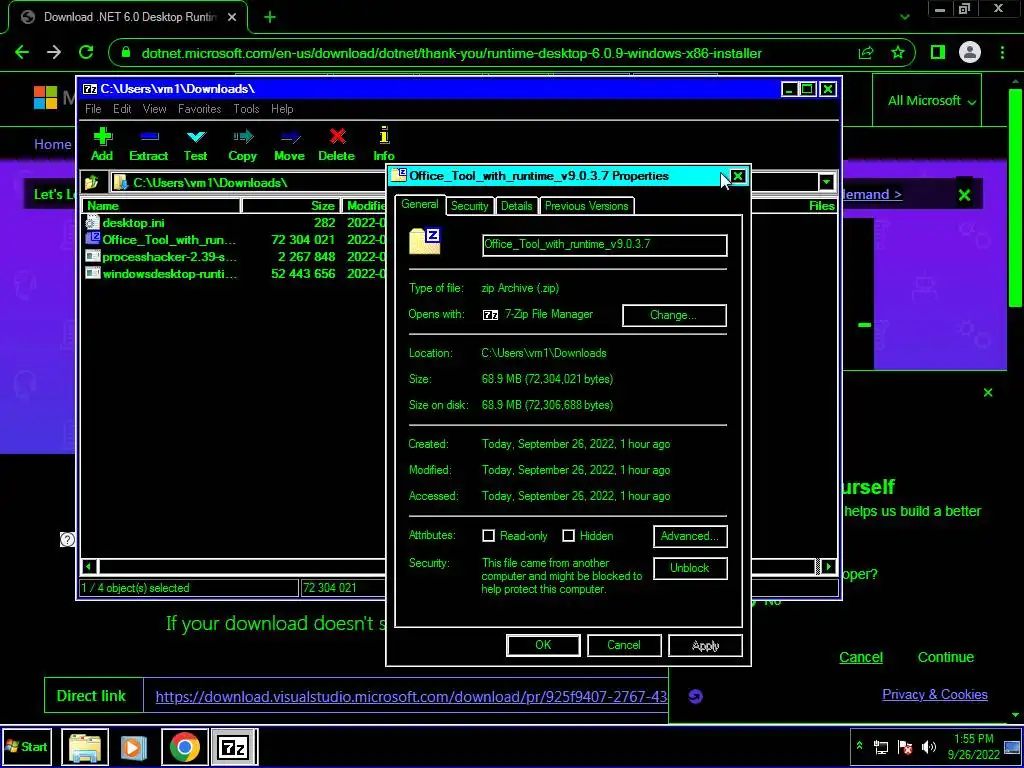Viewport: 1024px width, 768px height.
Task: Click 7-Zip icon in the taskbar
Action: click(x=234, y=747)
